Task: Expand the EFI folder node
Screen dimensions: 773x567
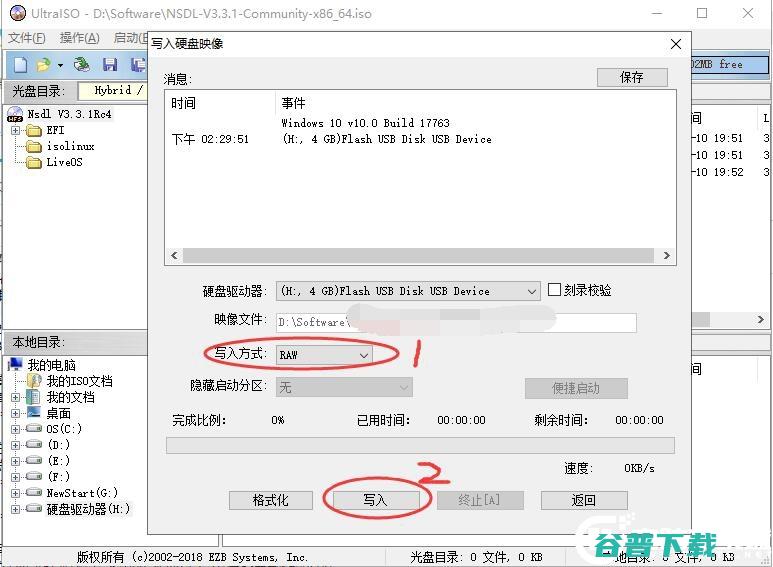Action: point(15,131)
